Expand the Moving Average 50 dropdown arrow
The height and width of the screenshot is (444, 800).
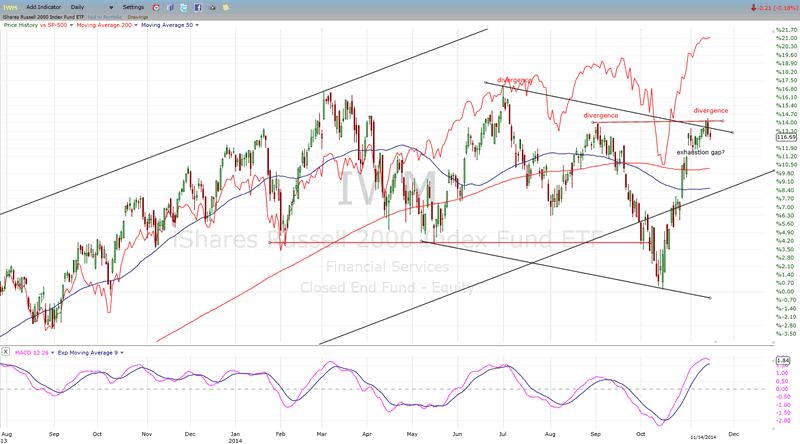pyautogui.click(x=197, y=25)
